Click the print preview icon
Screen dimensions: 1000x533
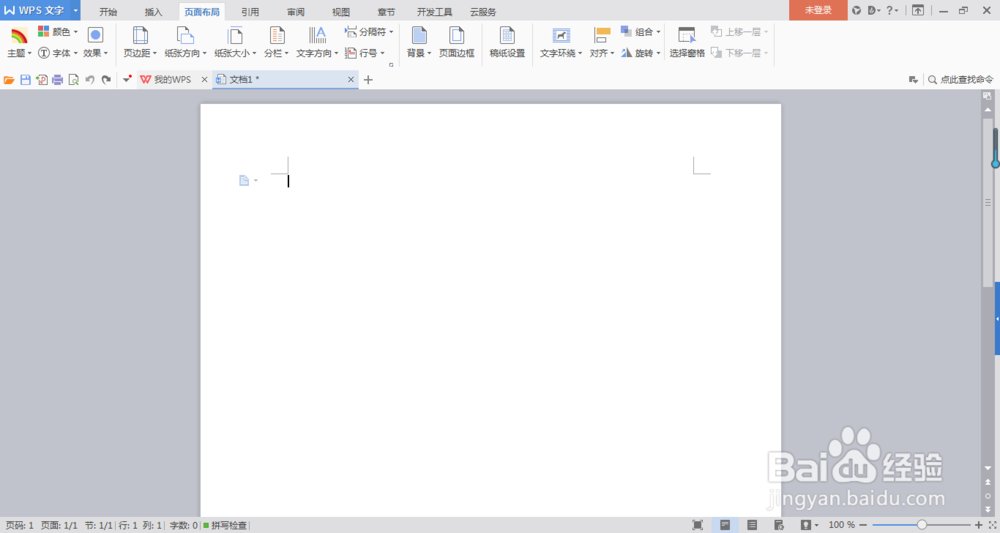73,80
